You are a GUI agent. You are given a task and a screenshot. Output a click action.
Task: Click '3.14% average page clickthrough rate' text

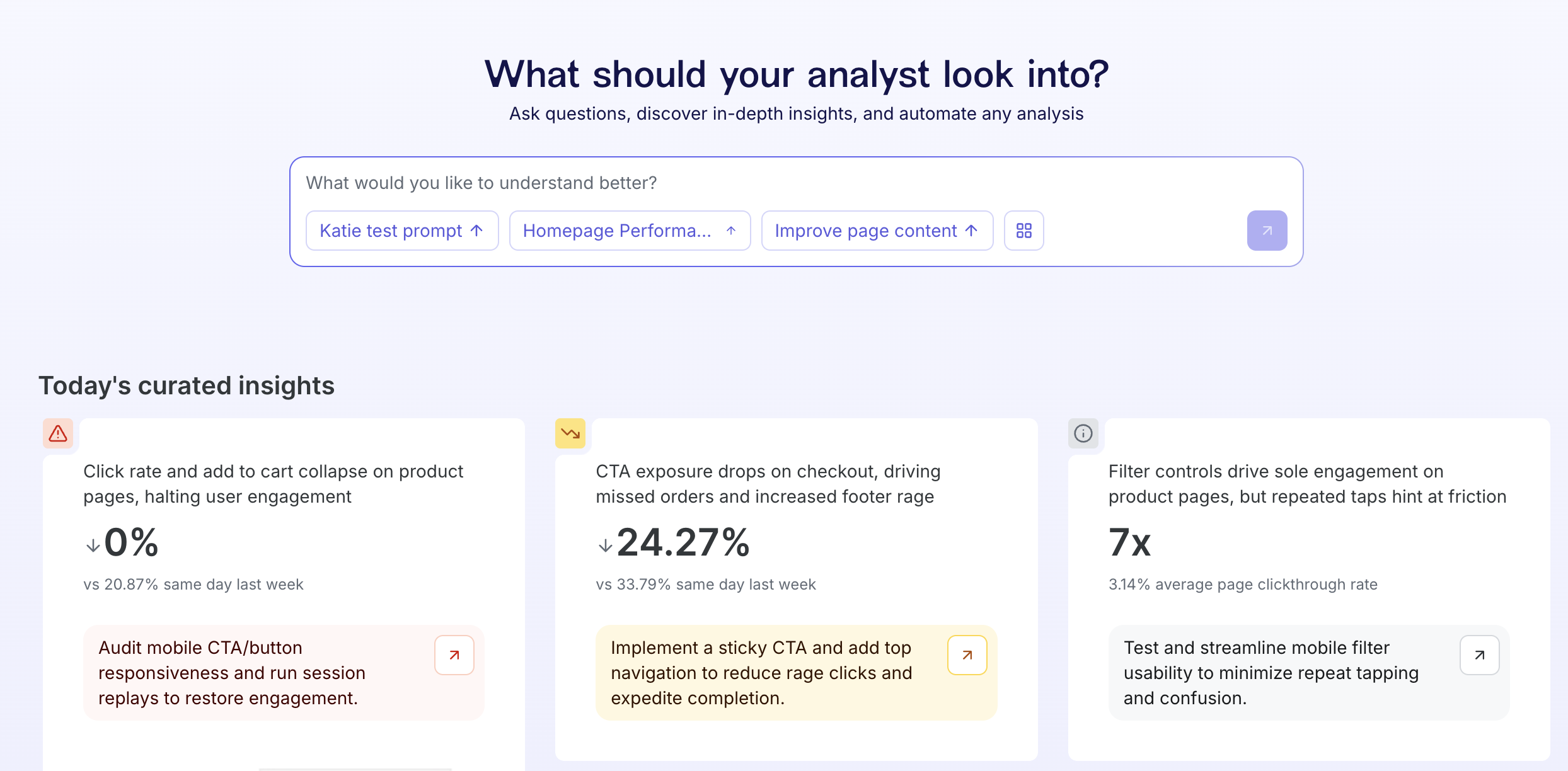[1243, 585]
